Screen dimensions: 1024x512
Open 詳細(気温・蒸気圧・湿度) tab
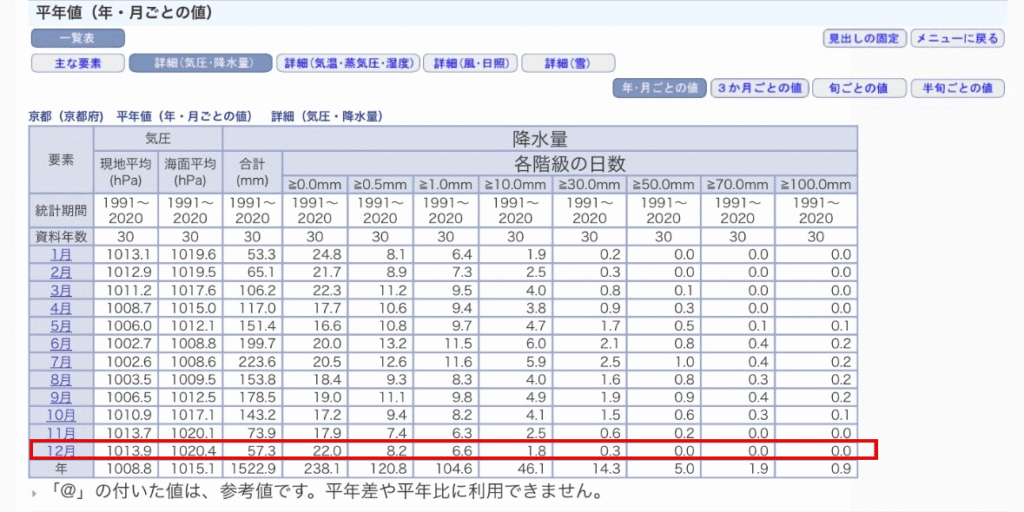(x=347, y=63)
